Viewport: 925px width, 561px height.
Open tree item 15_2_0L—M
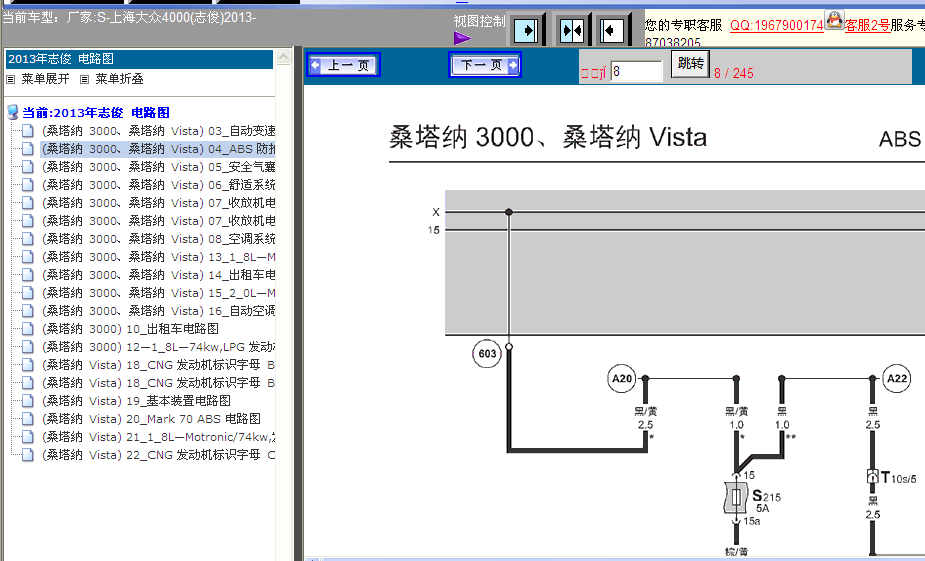pos(158,293)
